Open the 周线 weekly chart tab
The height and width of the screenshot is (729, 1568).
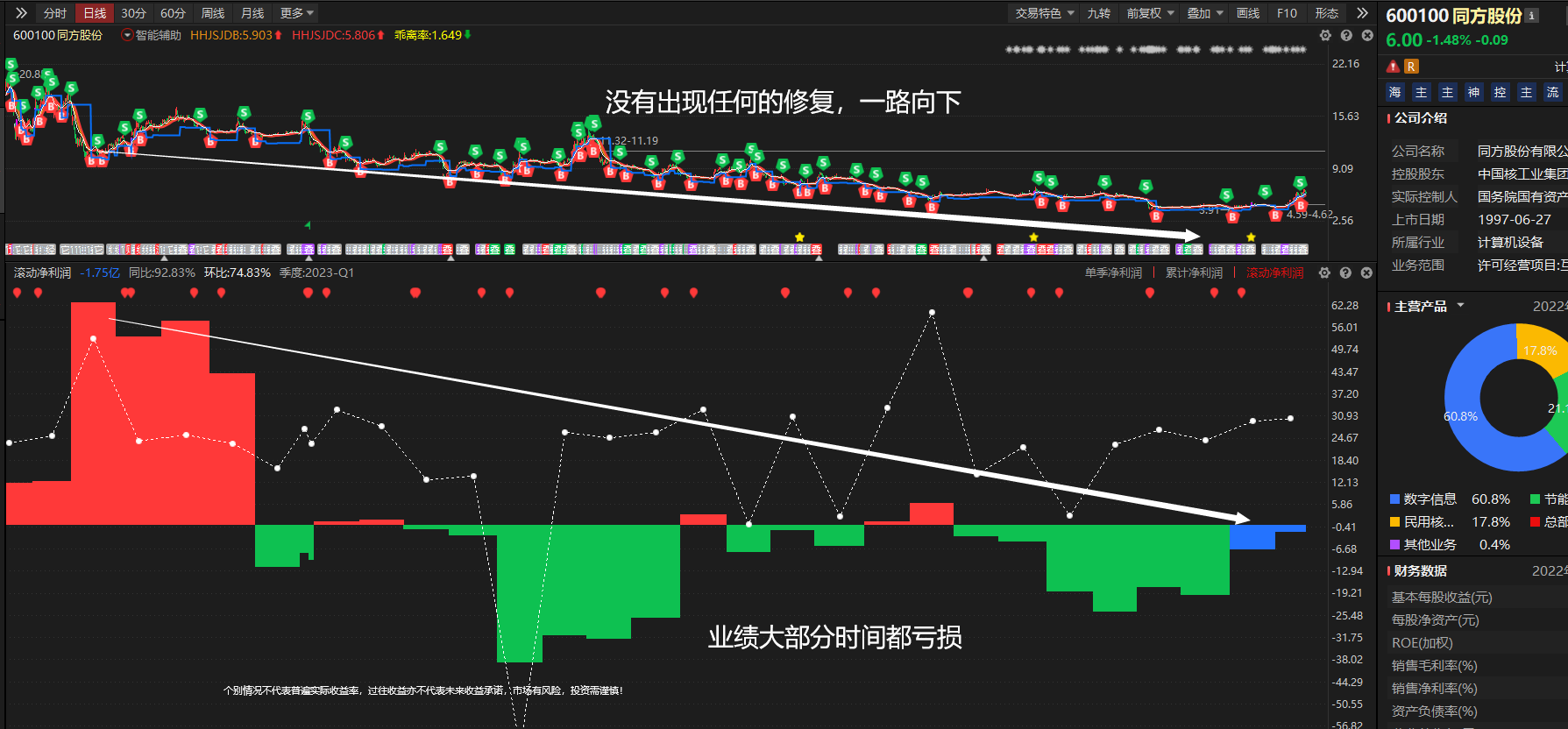pyautogui.click(x=213, y=13)
